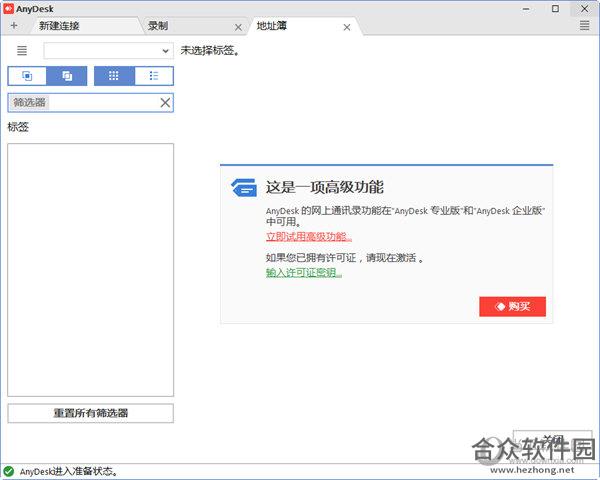Image resolution: width=600 pixels, height=480 pixels.
Task: Maximize the AnyDesk window
Action: click(555, 9)
